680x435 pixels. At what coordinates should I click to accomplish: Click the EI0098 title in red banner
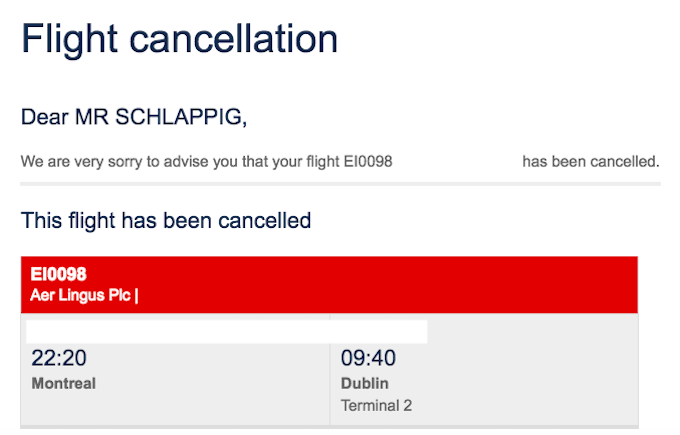tap(59, 274)
